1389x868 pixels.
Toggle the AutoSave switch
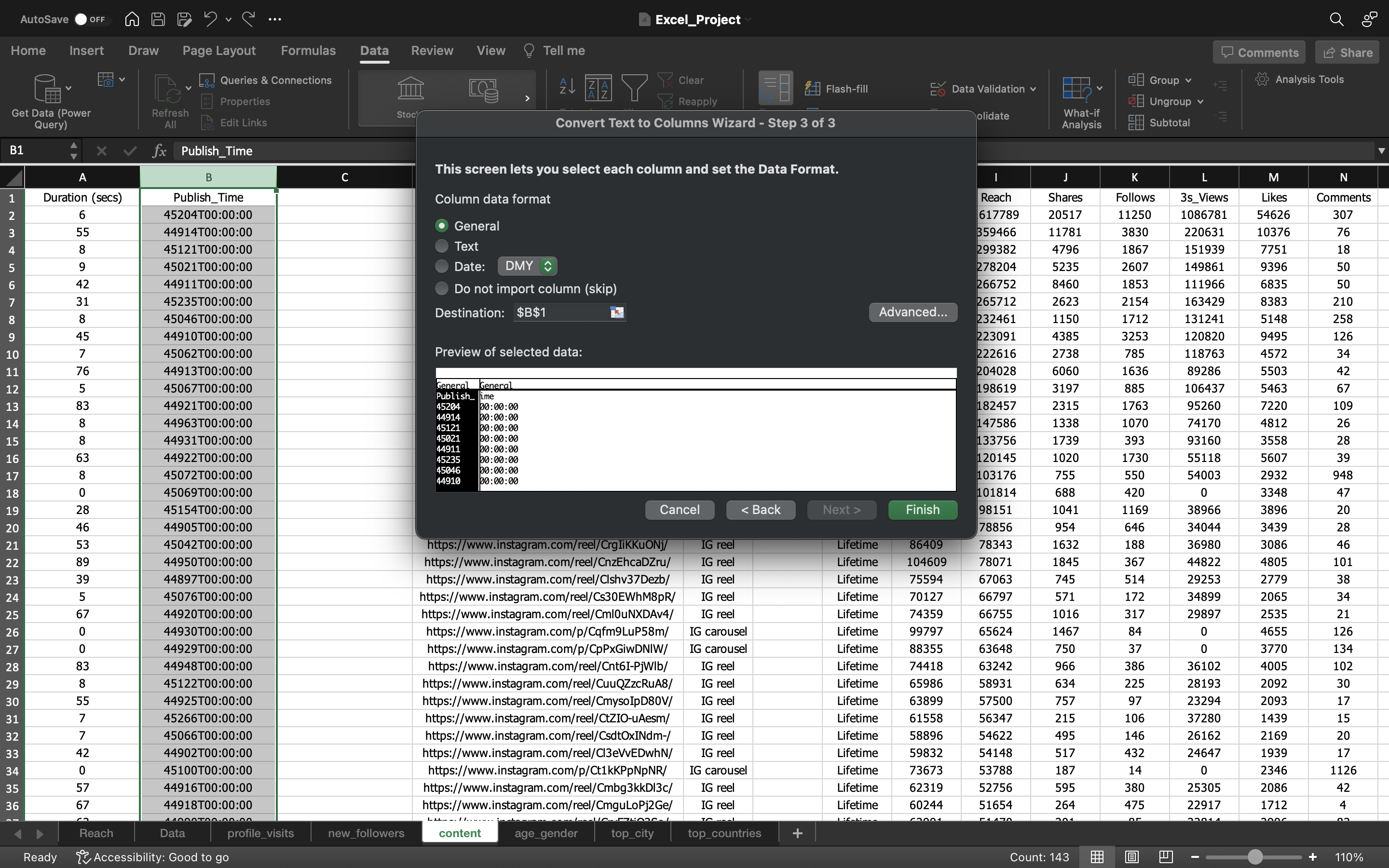90,19
